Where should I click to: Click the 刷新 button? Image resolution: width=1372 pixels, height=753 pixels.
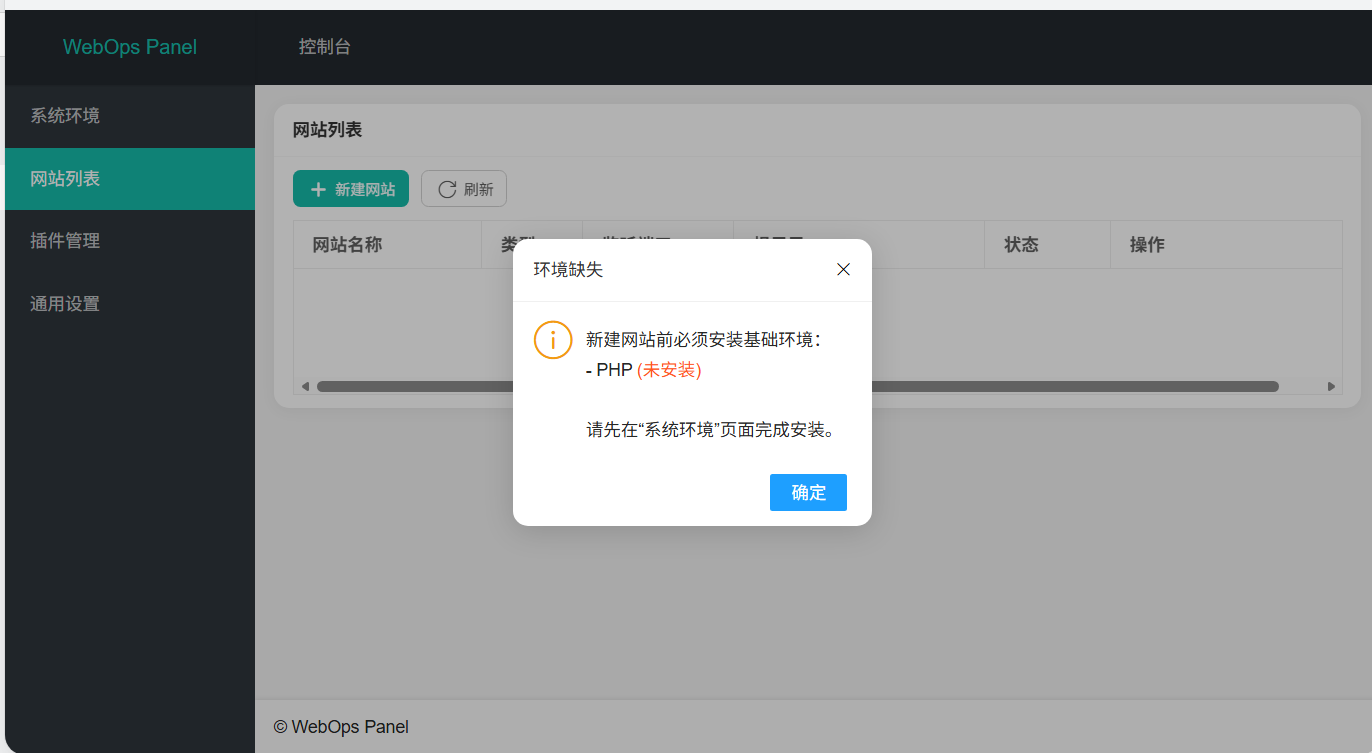[x=464, y=189]
